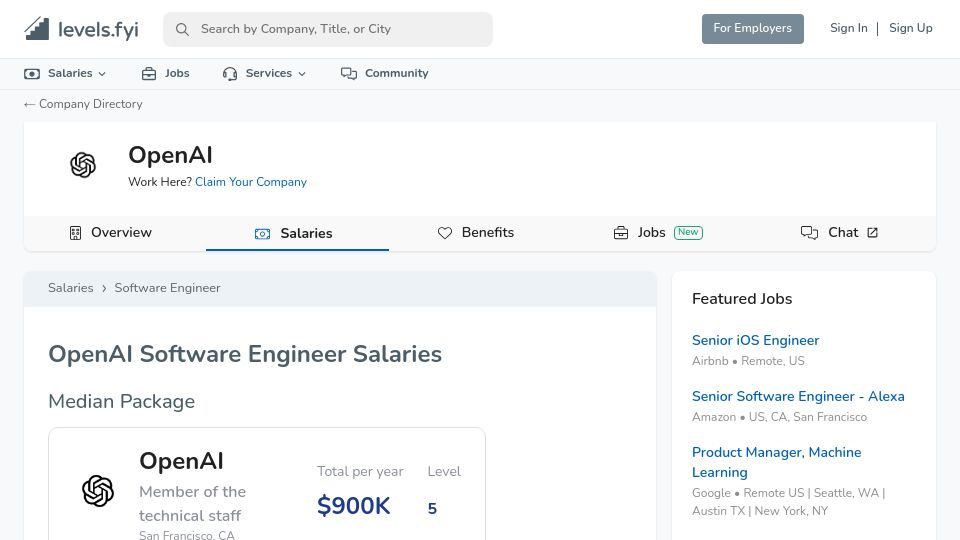This screenshot has height=540, width=960.
Task: Click the top nav Salaries money icon
Action: pyautogui.click(x=32, y=73)
